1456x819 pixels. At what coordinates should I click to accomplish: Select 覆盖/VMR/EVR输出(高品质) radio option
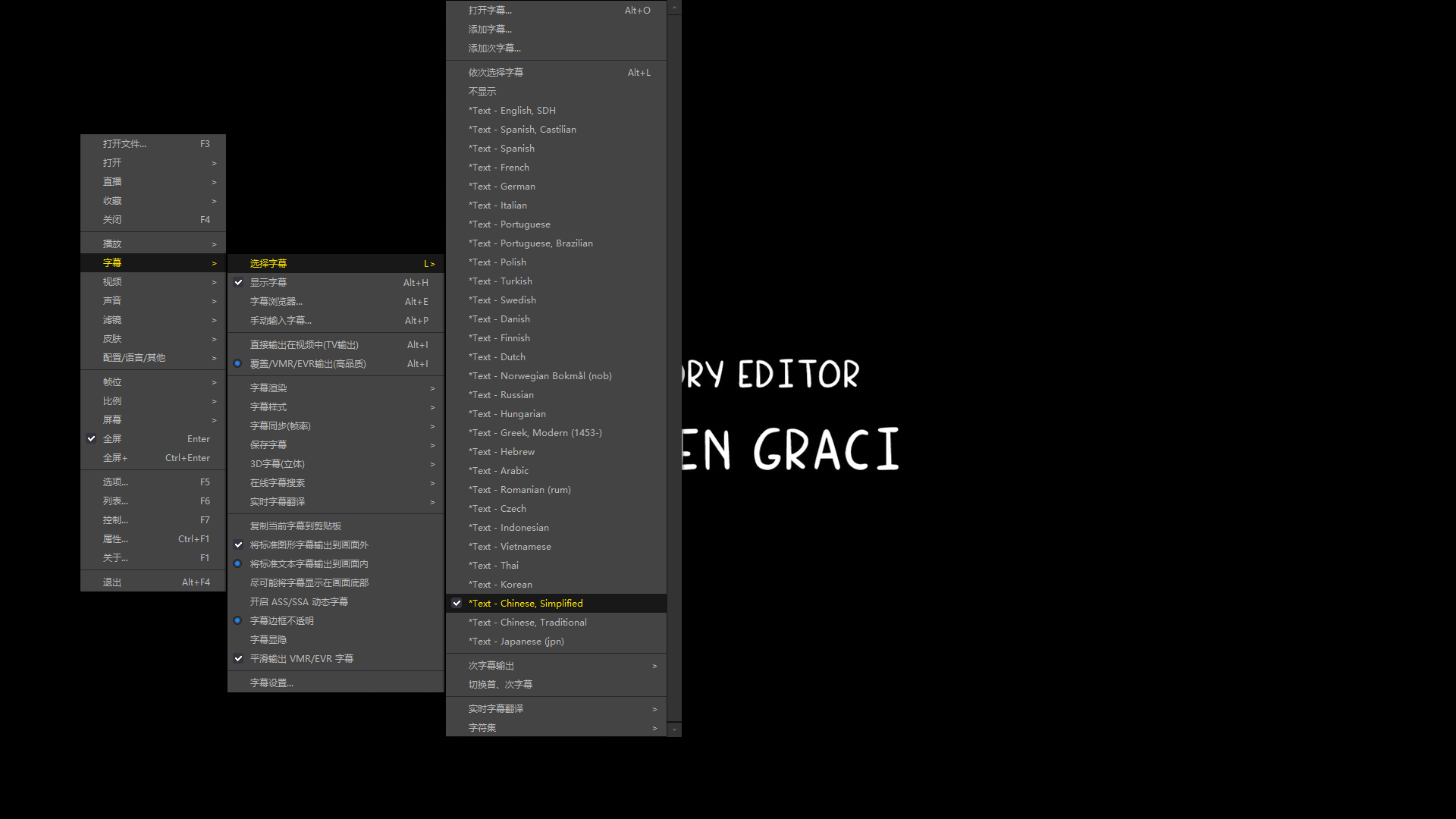(x=336, y=364)
